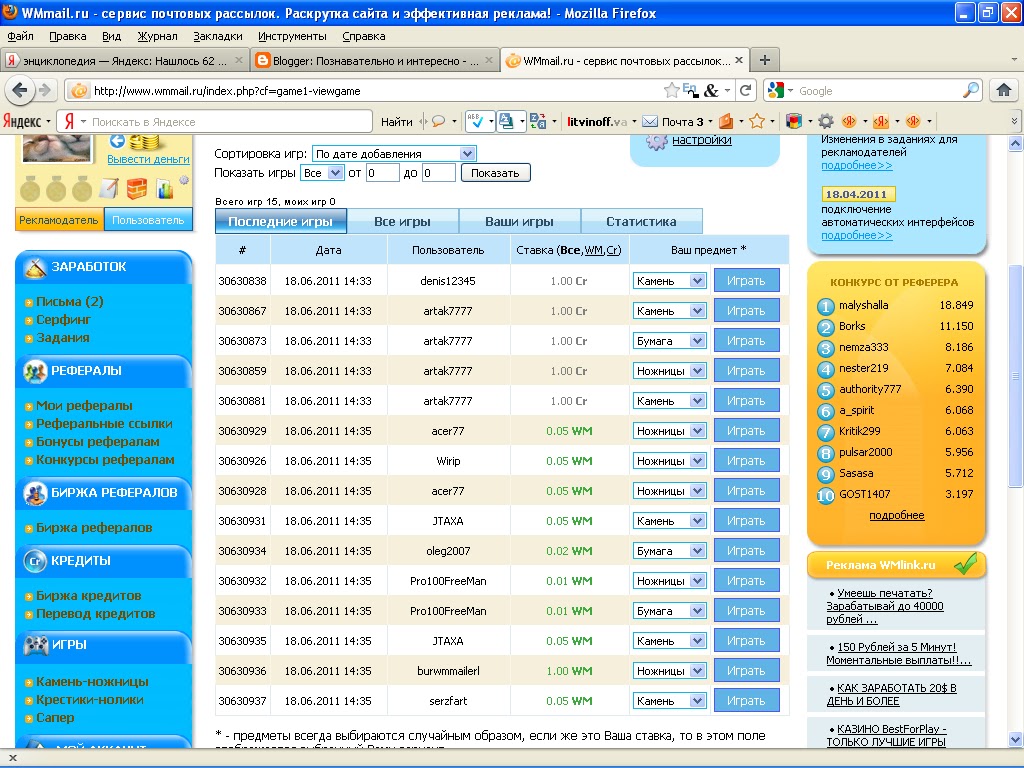Click the gamepad icon beside ИГРЫ
This screenshot has height=768, width=1024.
(35, 645)
